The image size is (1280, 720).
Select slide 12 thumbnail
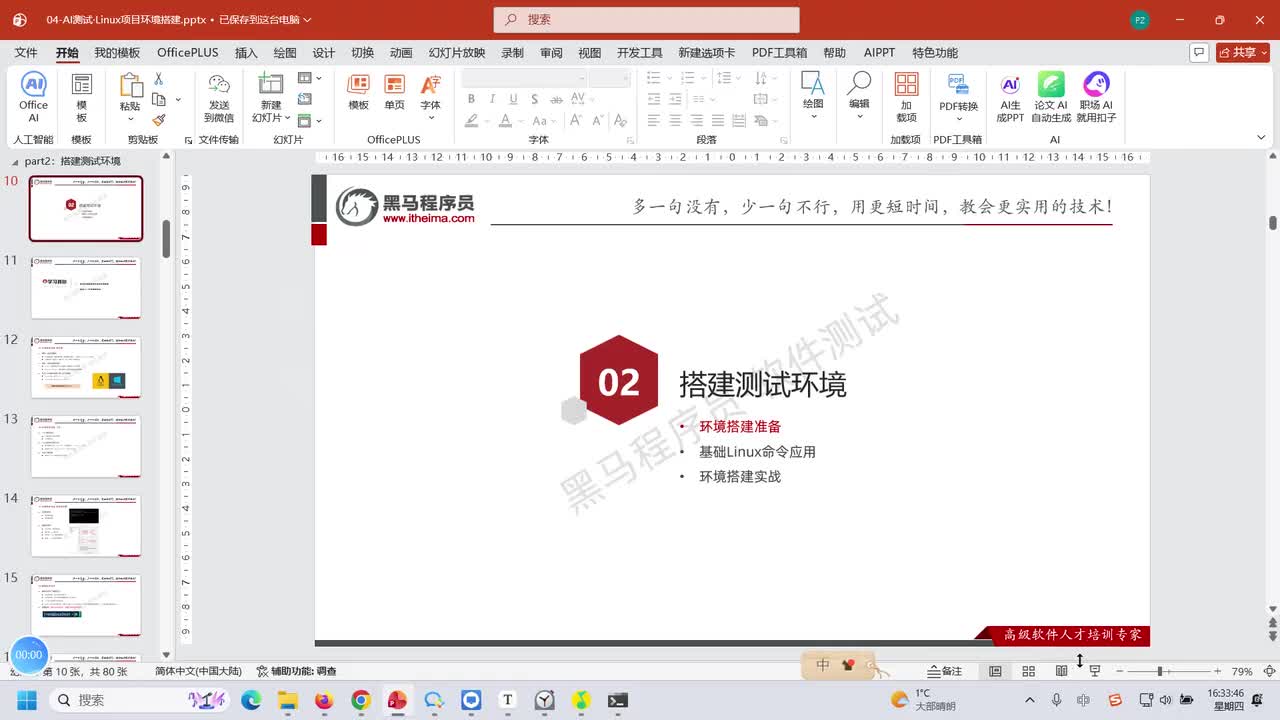(86, 367)
